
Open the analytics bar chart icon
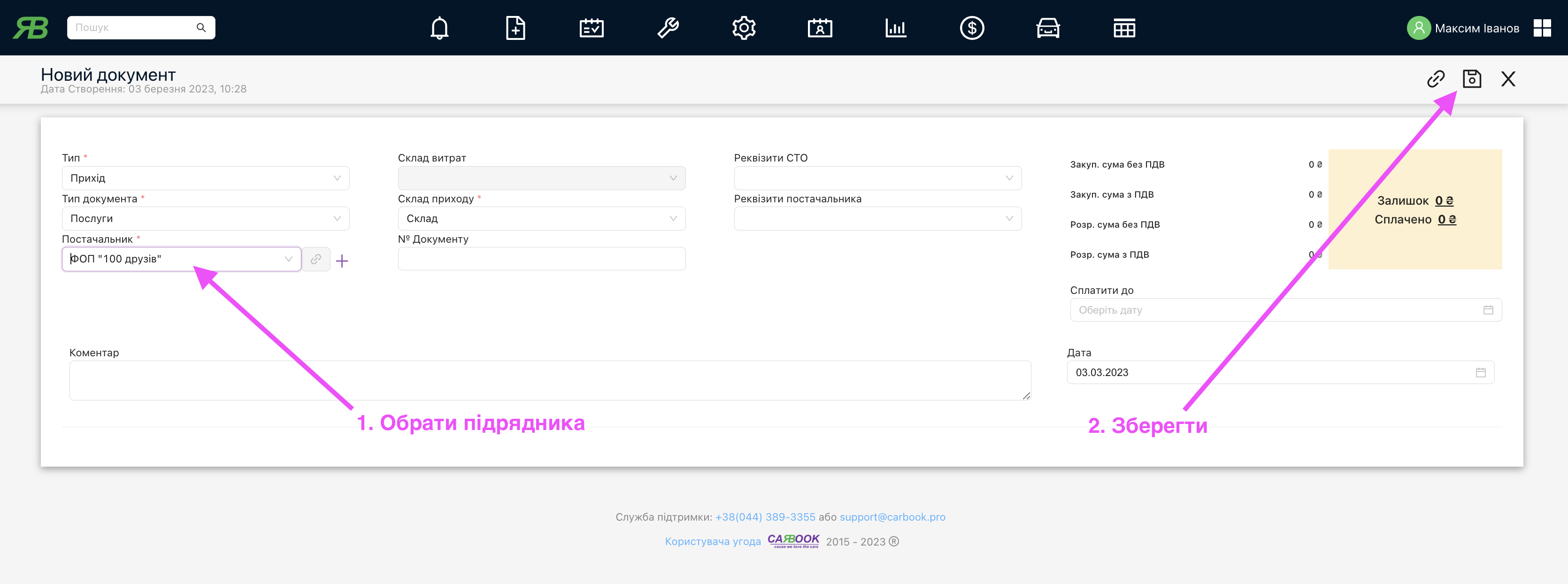(x=895, y=27)
